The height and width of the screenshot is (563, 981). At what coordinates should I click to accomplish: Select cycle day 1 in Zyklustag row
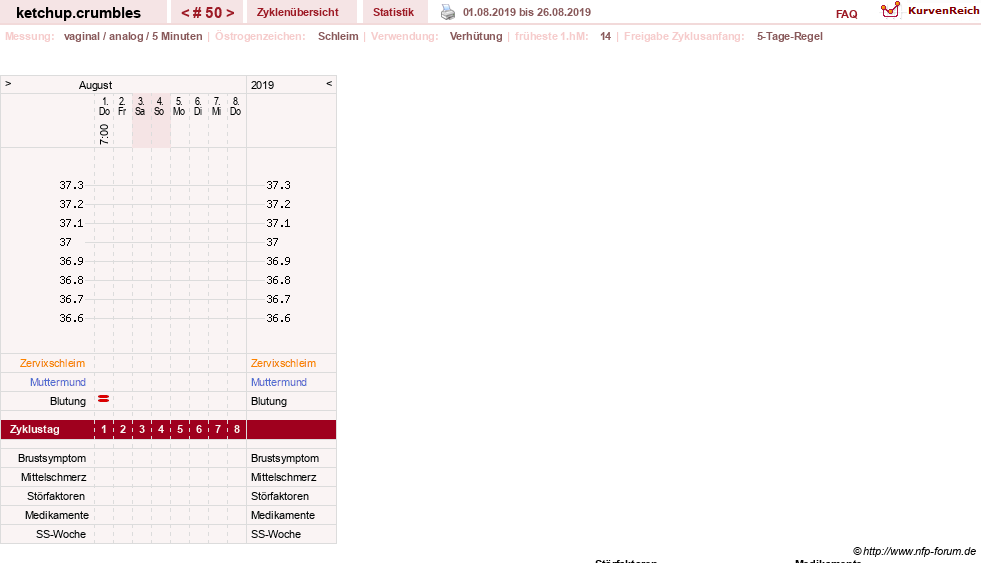pyautogui.click(x=104, y=430)
